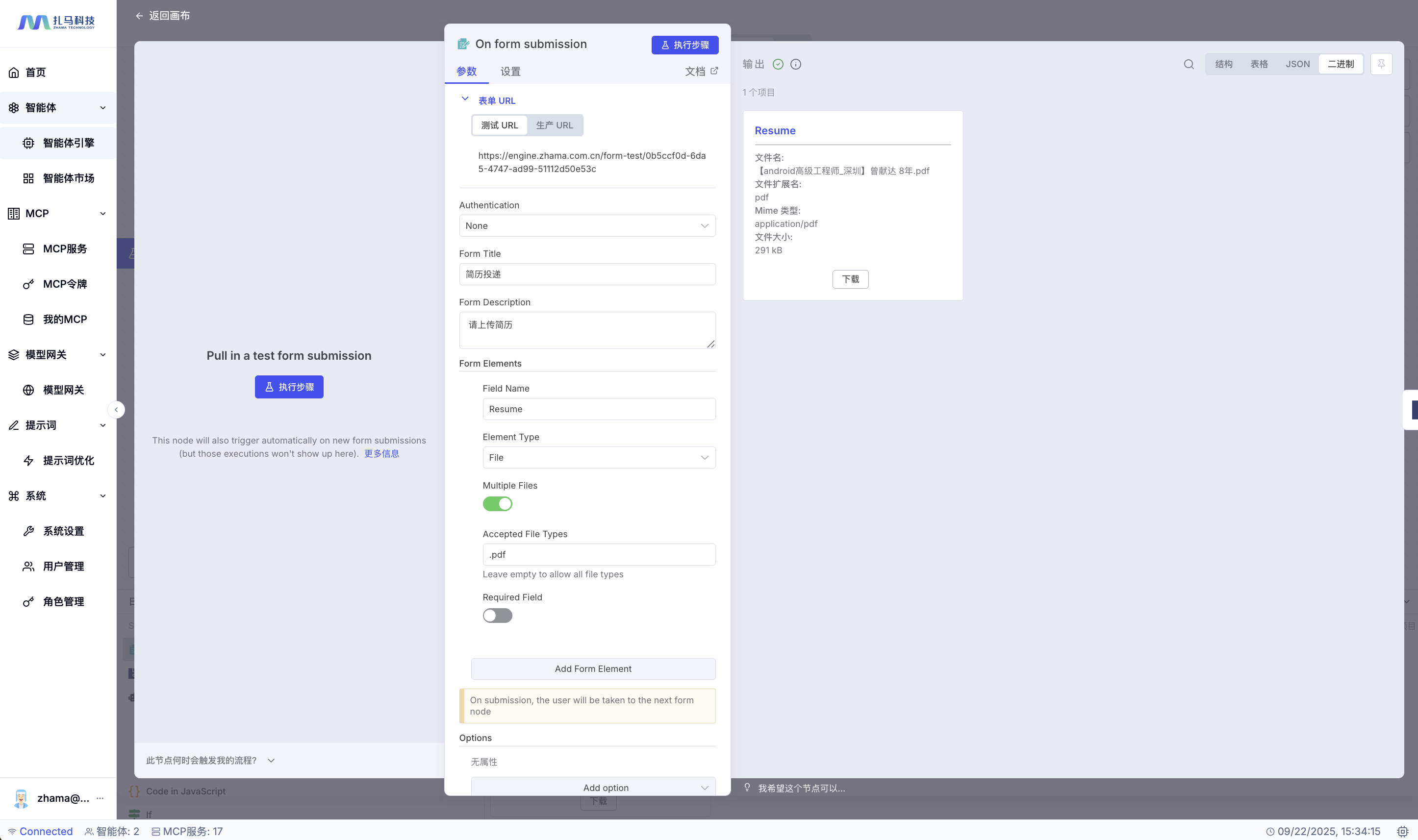The height and width of the screenshot is (840, 1418).
Task: Open 文档 external link icon
Action: [714, 71]
